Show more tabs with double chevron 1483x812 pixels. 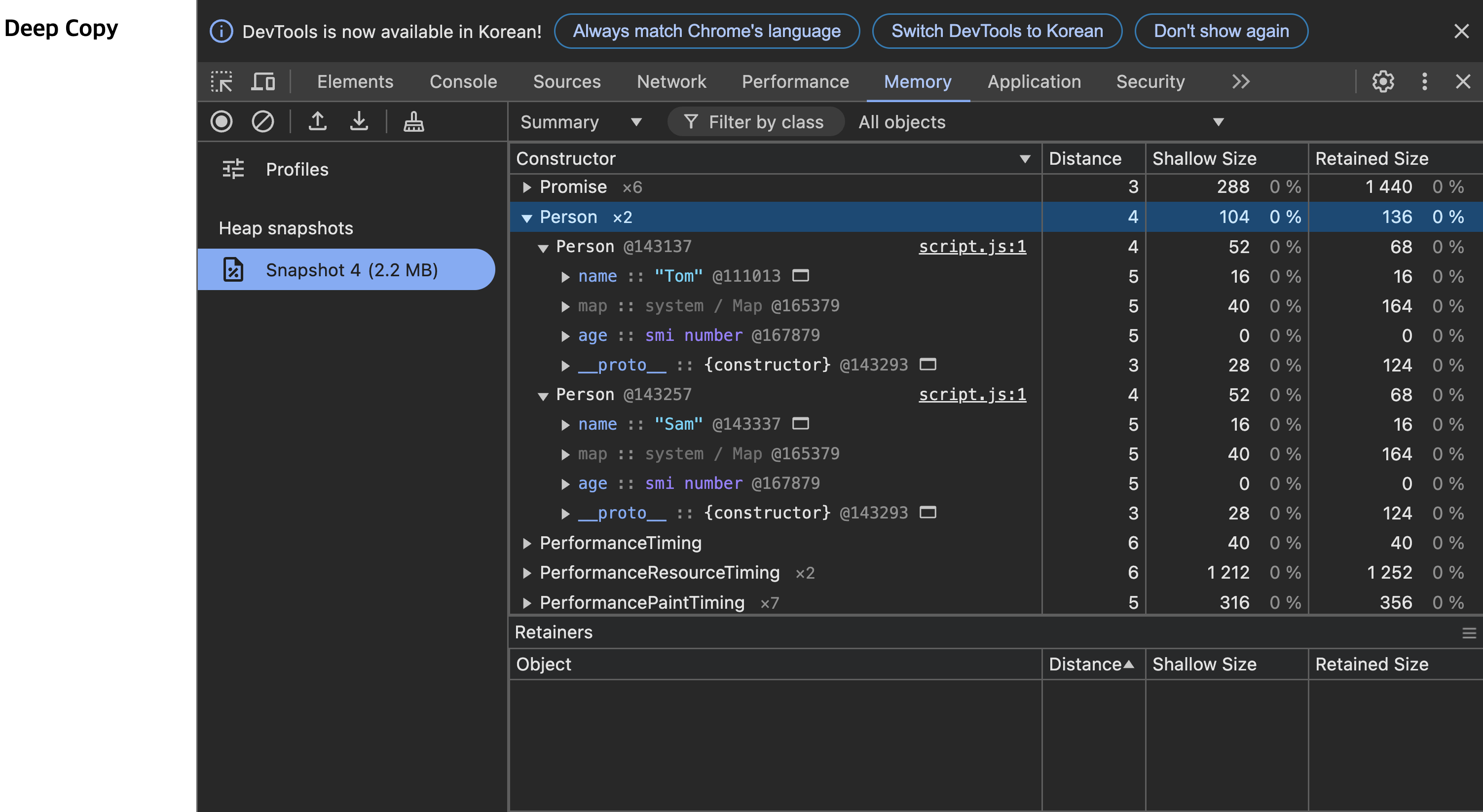(x=1241, y=81)
